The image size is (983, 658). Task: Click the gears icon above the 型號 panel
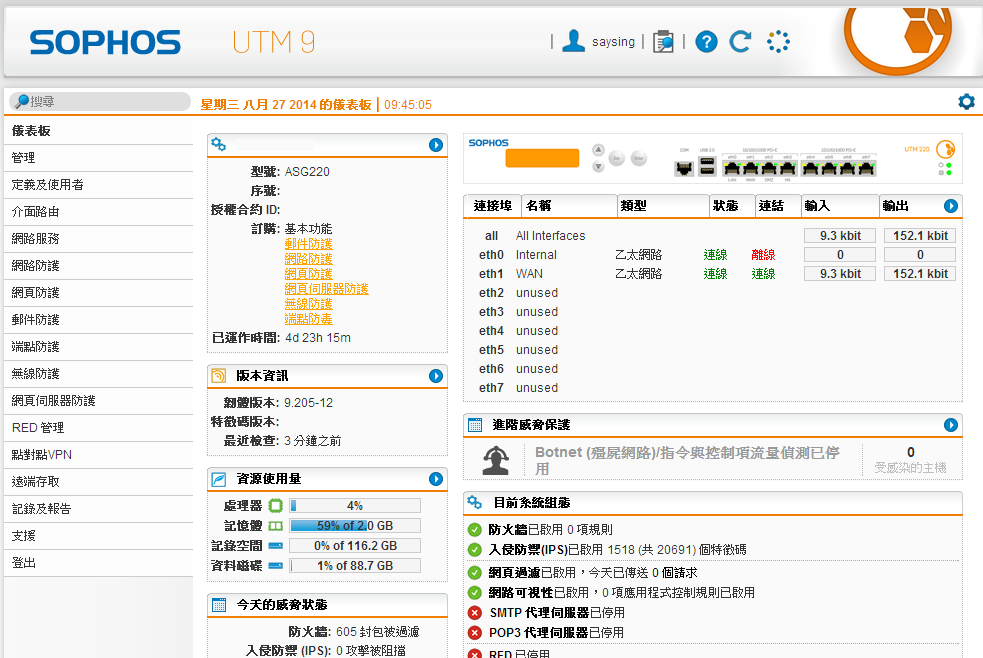pyautogui.click(x=218, y=144)
